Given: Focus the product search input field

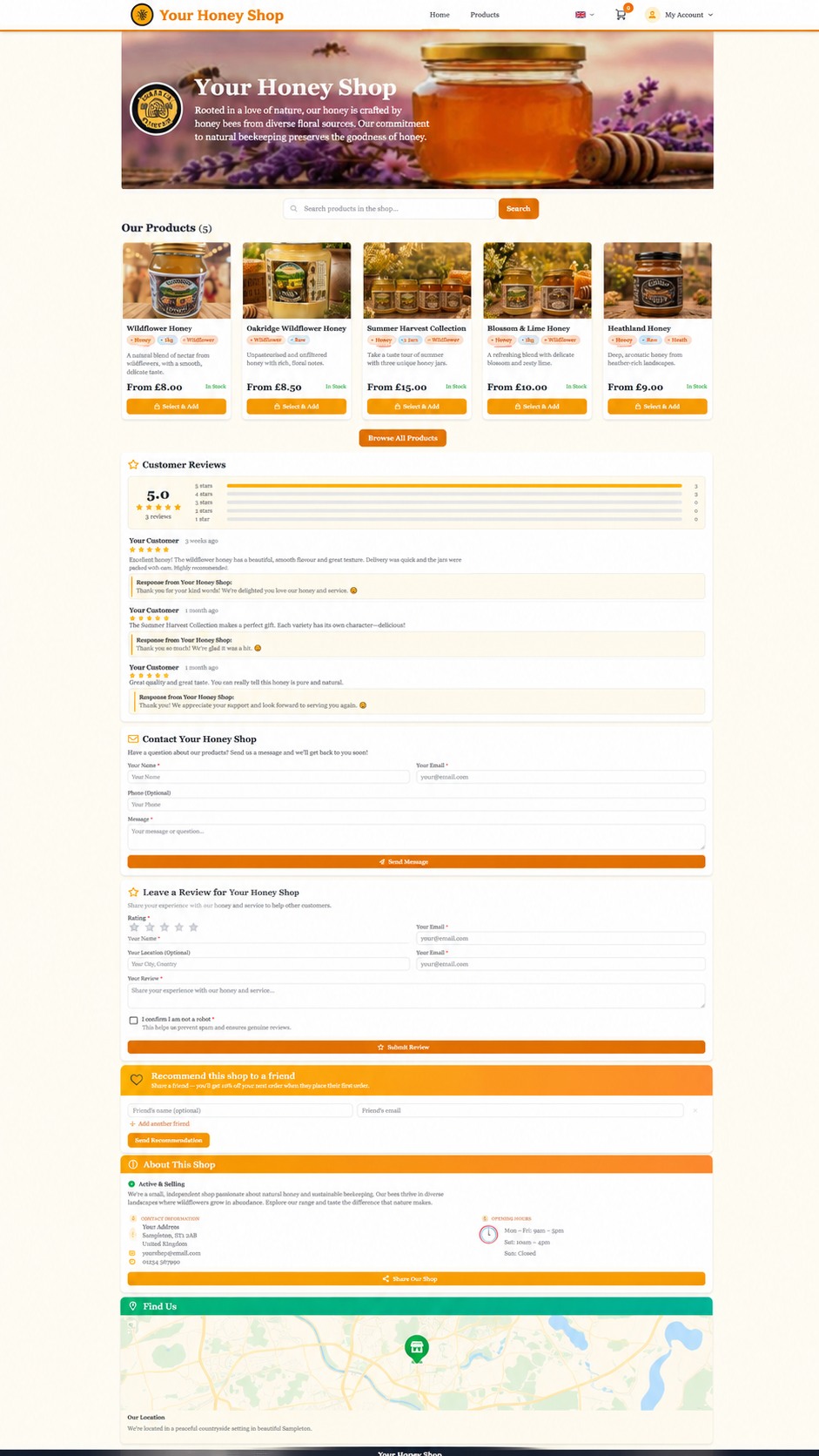Looking at the screenshot, I should 390,209.
